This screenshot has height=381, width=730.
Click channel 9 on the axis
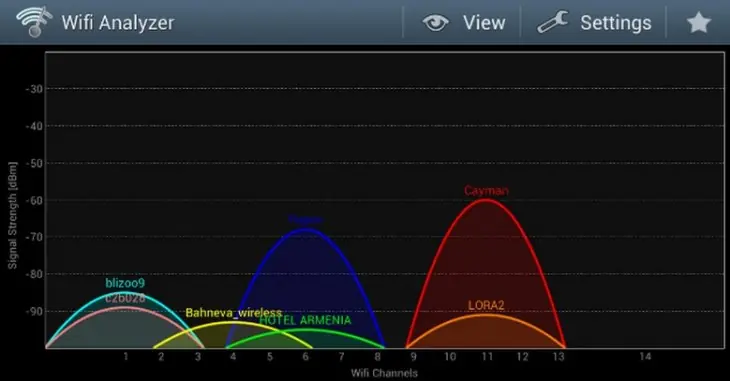tap(413, 357)
